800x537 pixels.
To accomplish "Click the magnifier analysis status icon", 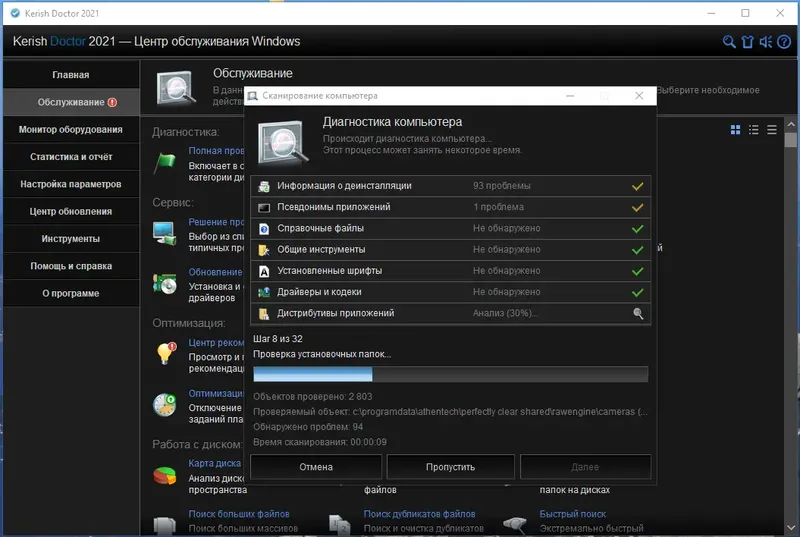I will [638, 314].
